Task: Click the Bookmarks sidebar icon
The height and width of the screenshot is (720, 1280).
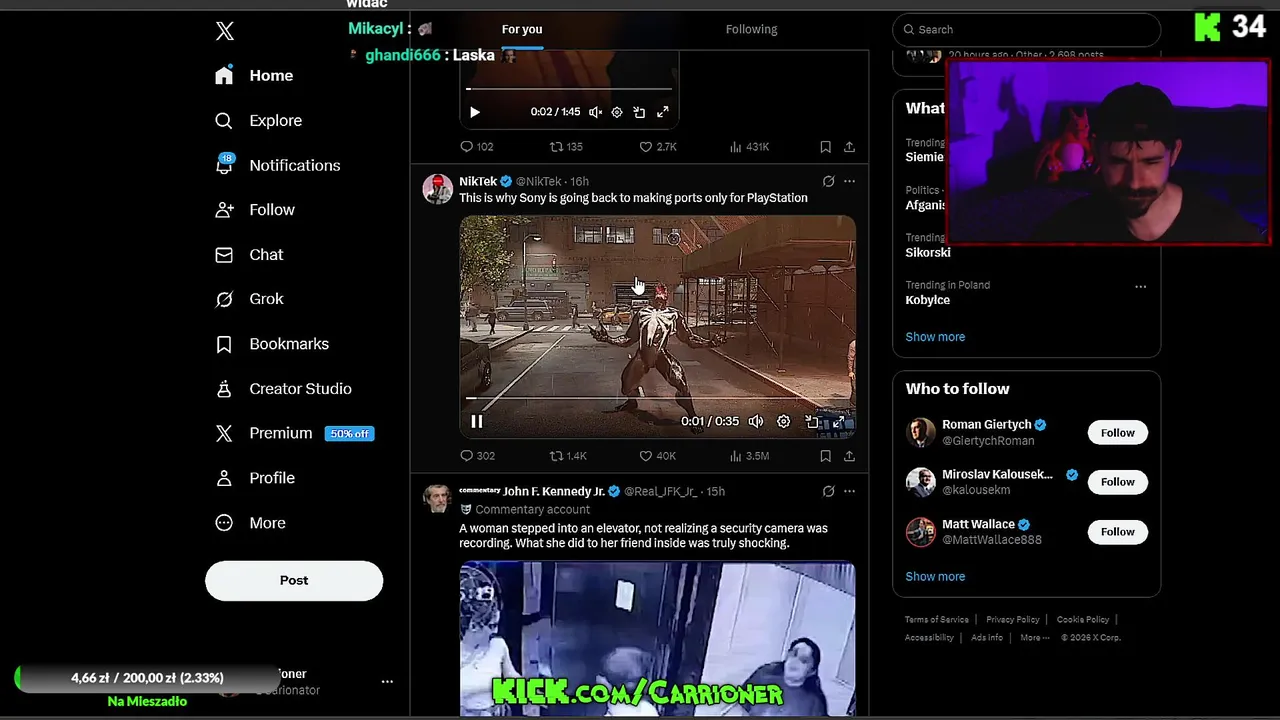Action: 224,344
